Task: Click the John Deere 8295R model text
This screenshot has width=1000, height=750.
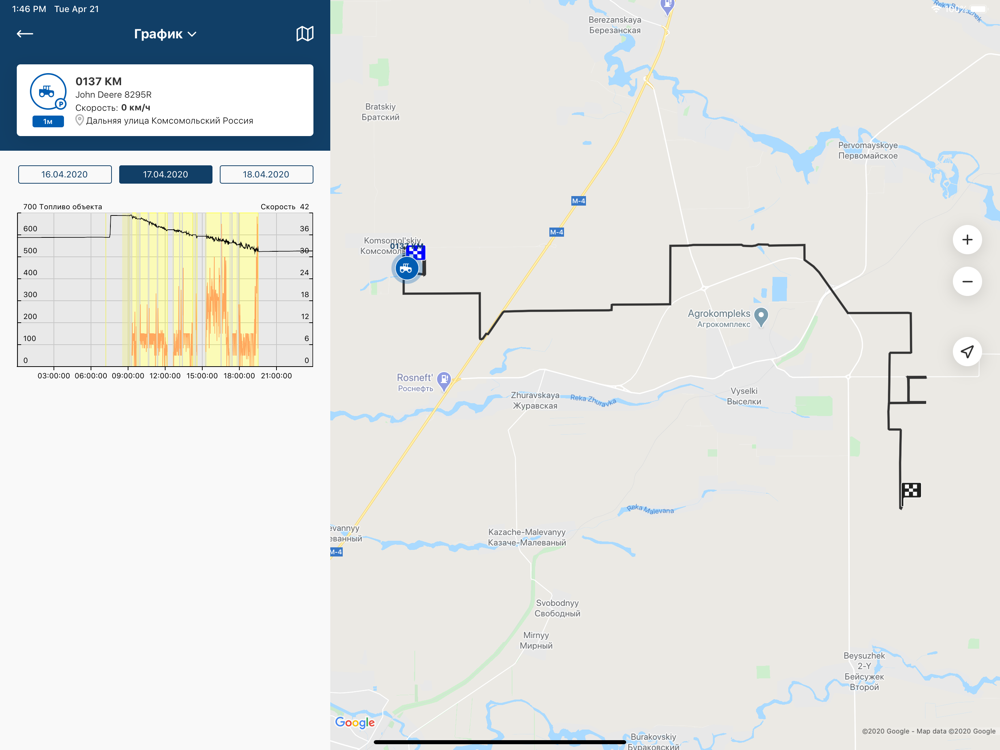Action: 114,94
